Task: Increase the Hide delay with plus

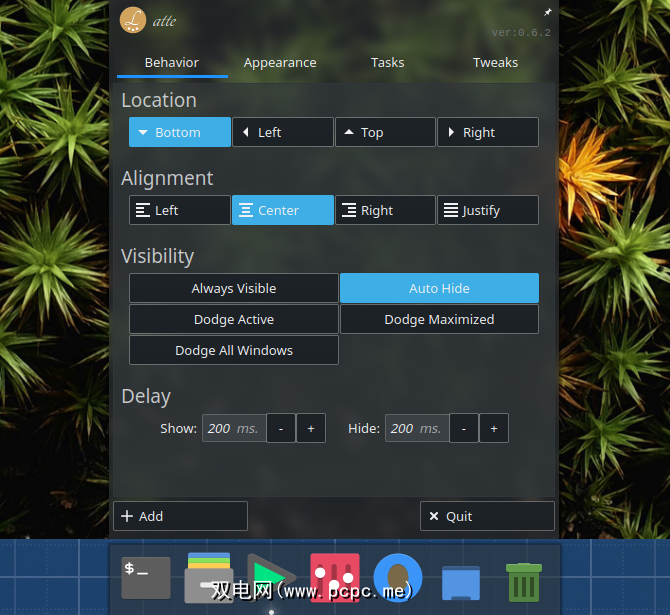Action: point(494,428)
